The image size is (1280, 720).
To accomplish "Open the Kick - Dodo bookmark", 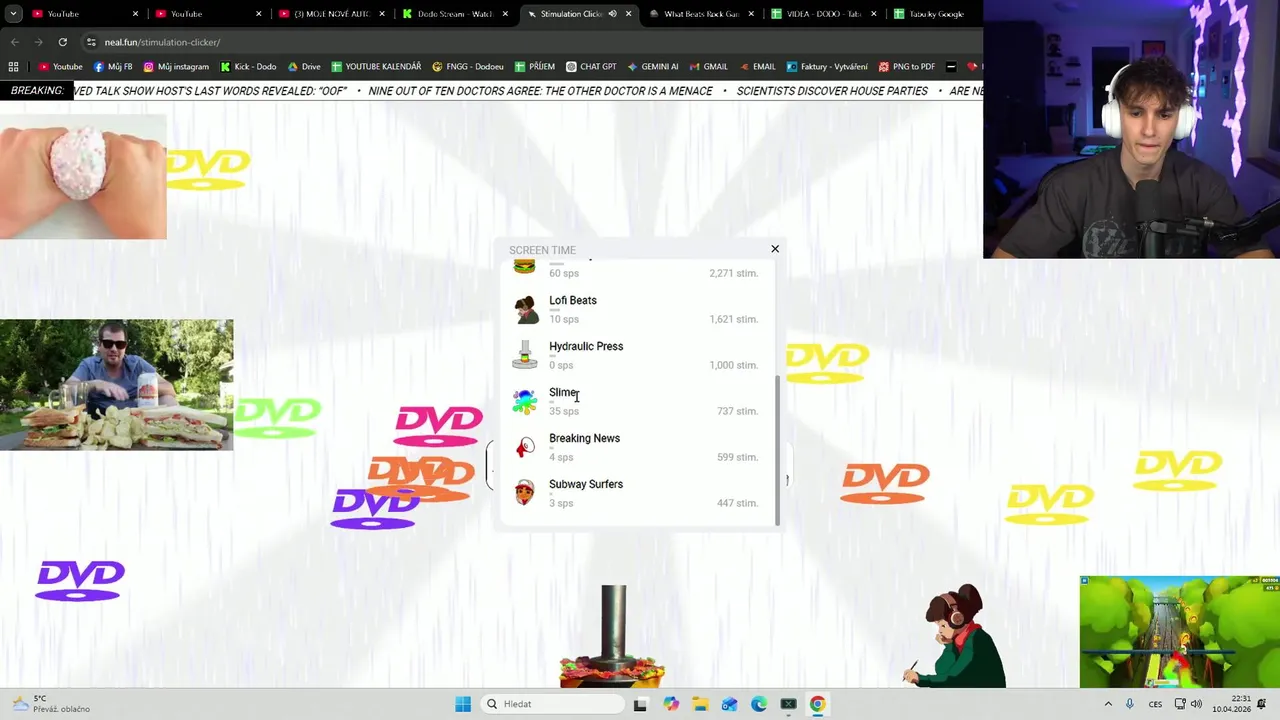I will coord(248,67).
